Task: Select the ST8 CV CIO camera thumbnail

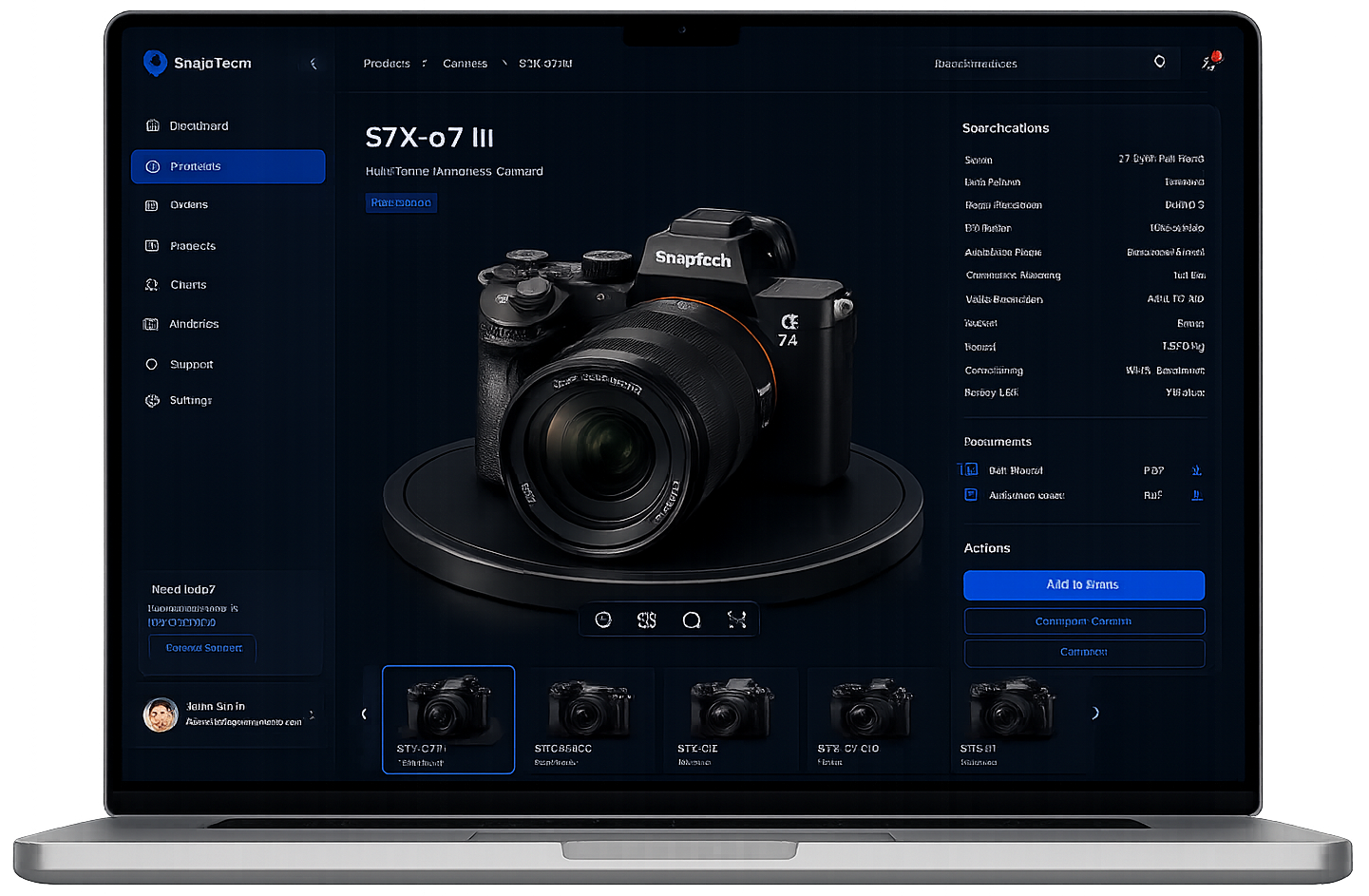Action: pos(873,719)
